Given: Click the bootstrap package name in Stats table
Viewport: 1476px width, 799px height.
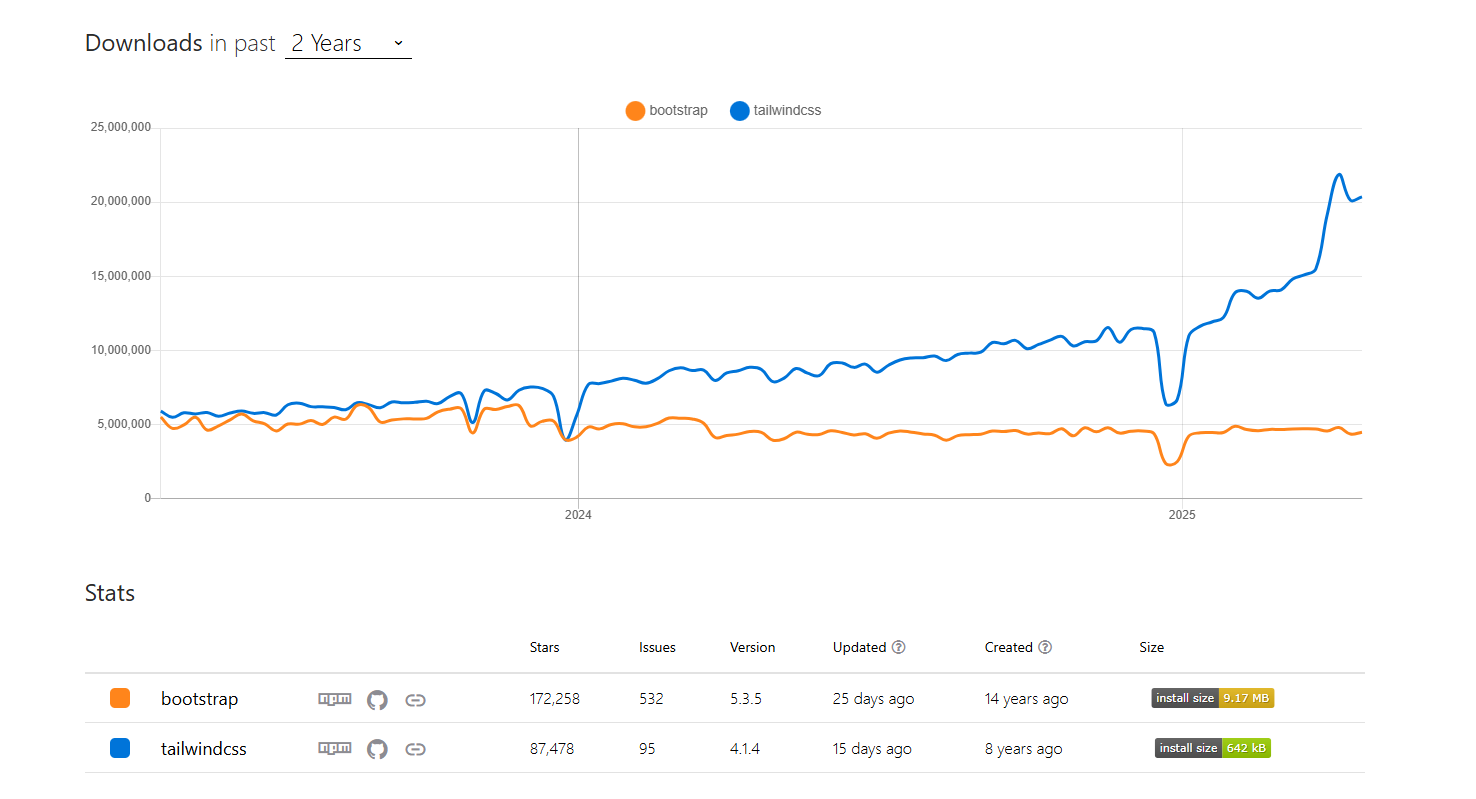Looking at the screenshot, I should [200, 699].
